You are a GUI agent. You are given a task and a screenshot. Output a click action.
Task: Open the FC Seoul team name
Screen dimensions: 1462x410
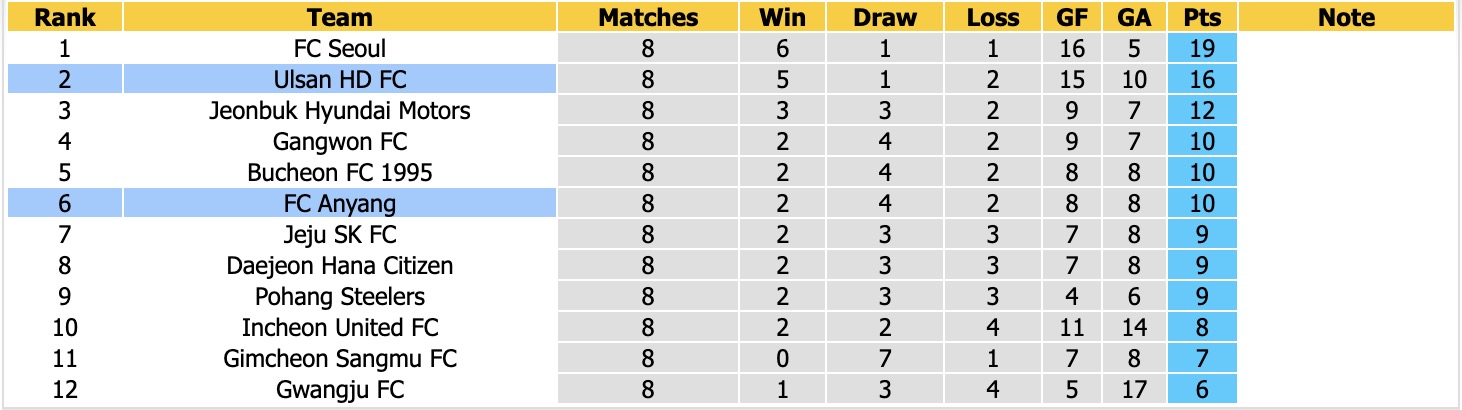coord(340,48)
